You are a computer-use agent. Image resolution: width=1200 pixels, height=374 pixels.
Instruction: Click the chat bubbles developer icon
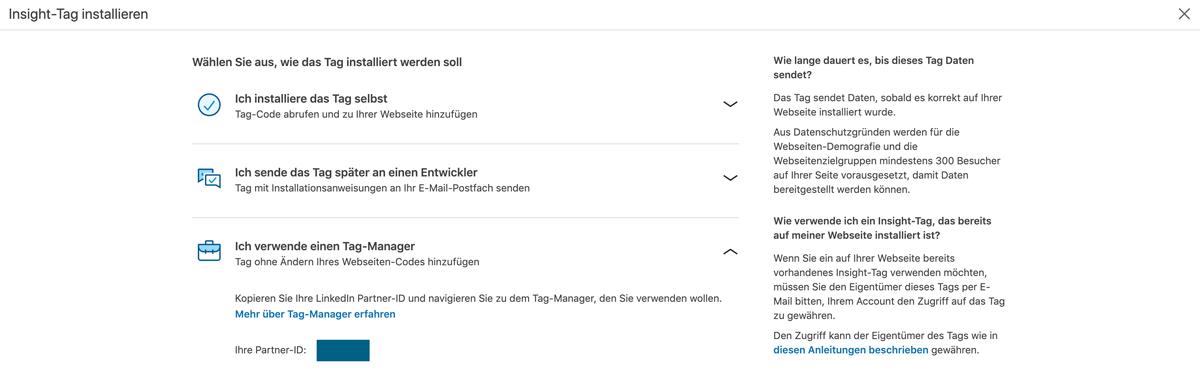coord(209,179)
